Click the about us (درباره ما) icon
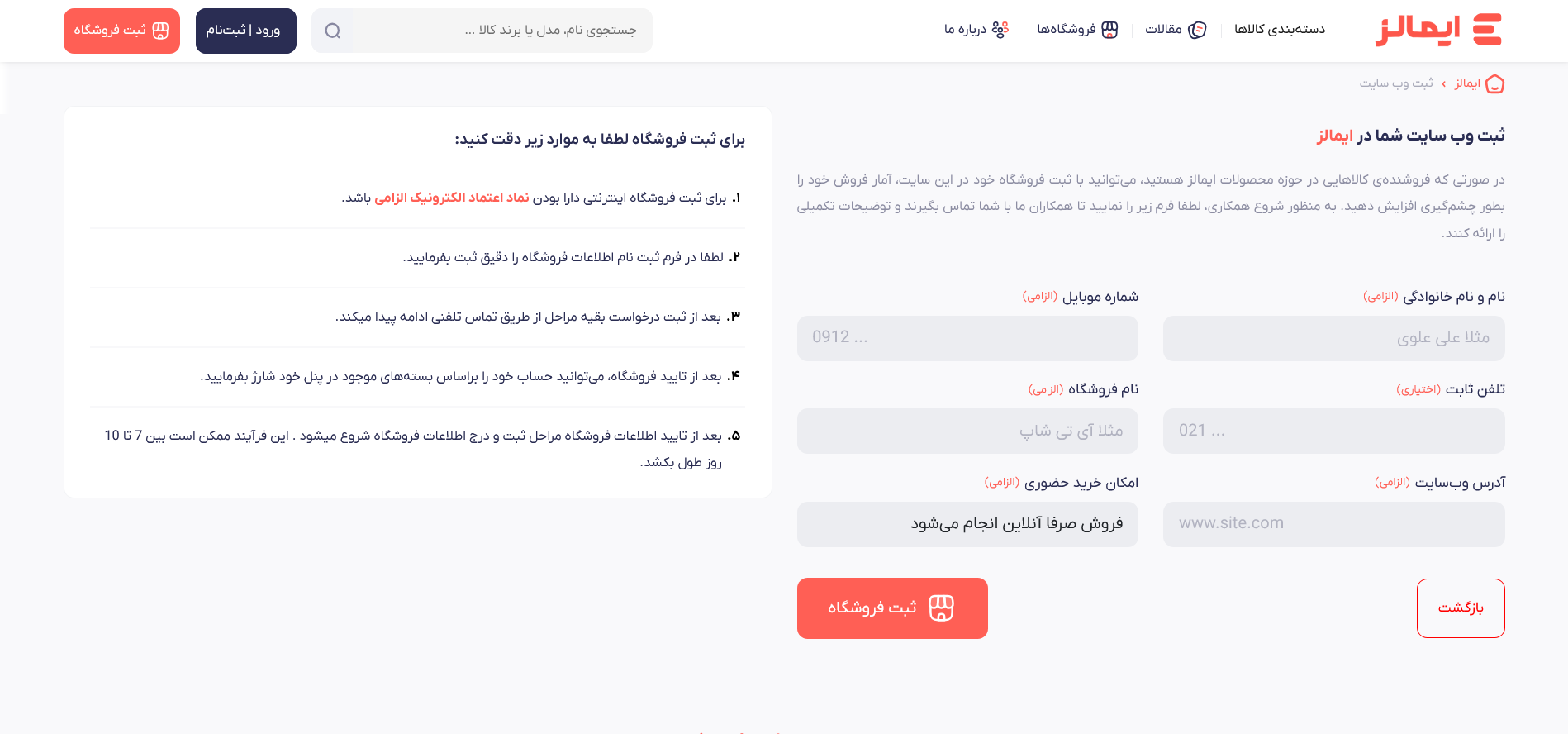 (1000, 30)
